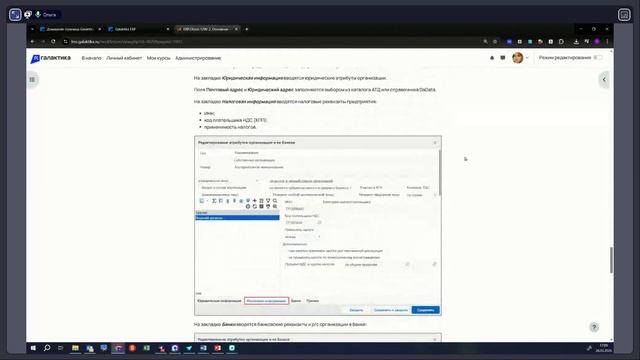Expand the user menu arrow beside avatar
This screenshot has height=360, width=640.
527,58
